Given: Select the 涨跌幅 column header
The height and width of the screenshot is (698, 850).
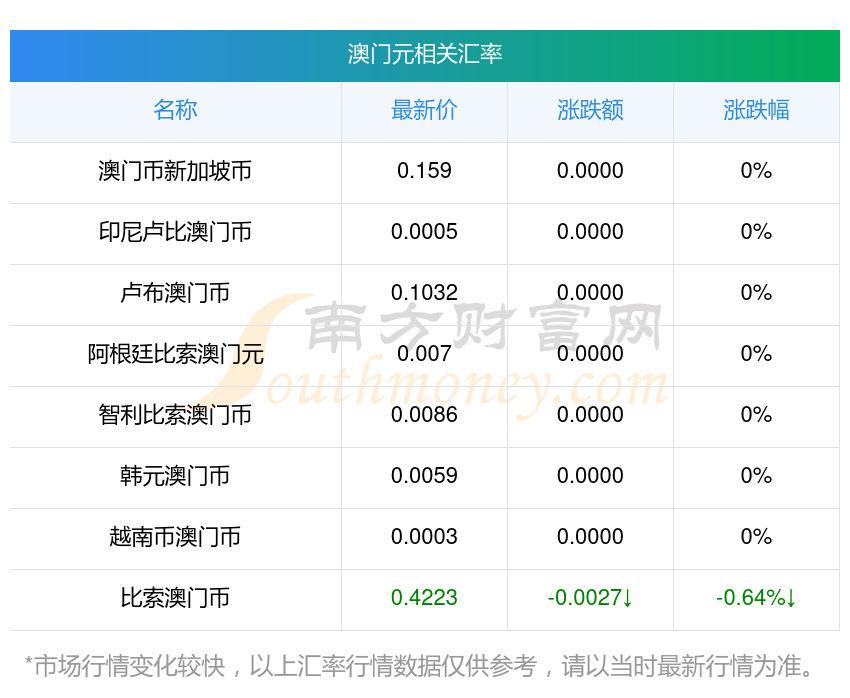Looking at the screenshot, I should (756, 110).
